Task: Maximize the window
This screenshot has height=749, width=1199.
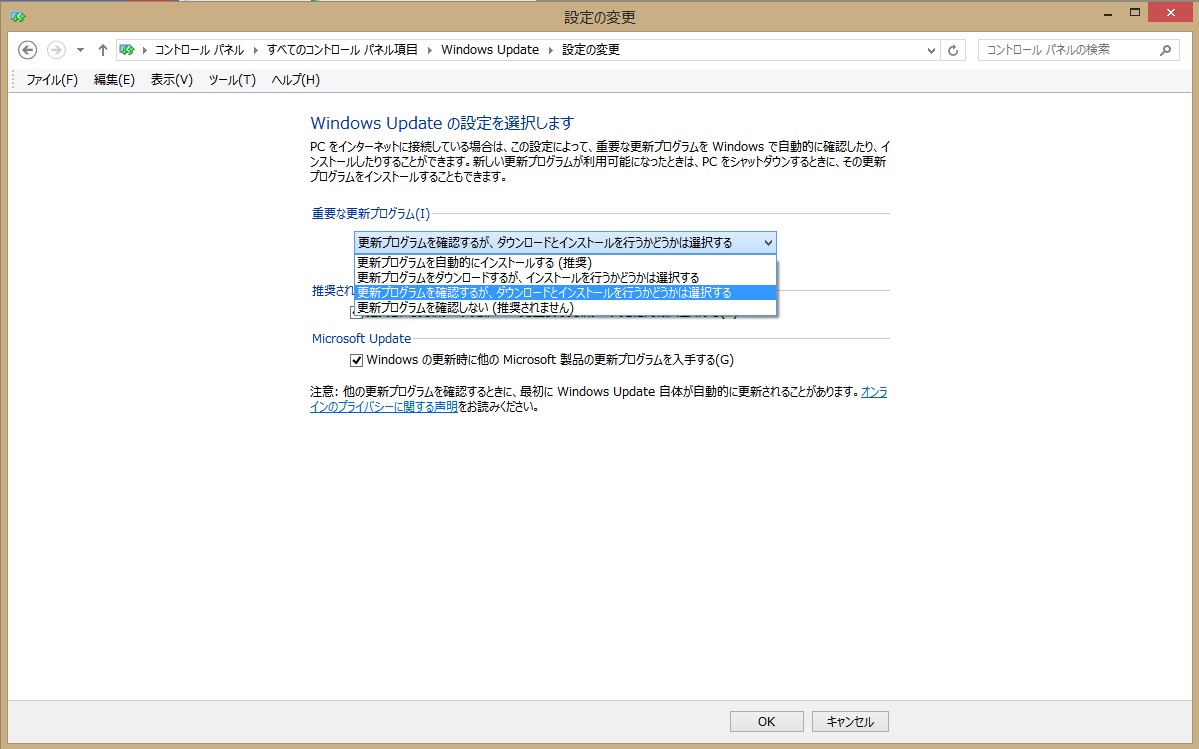Action: [1135, 12]
